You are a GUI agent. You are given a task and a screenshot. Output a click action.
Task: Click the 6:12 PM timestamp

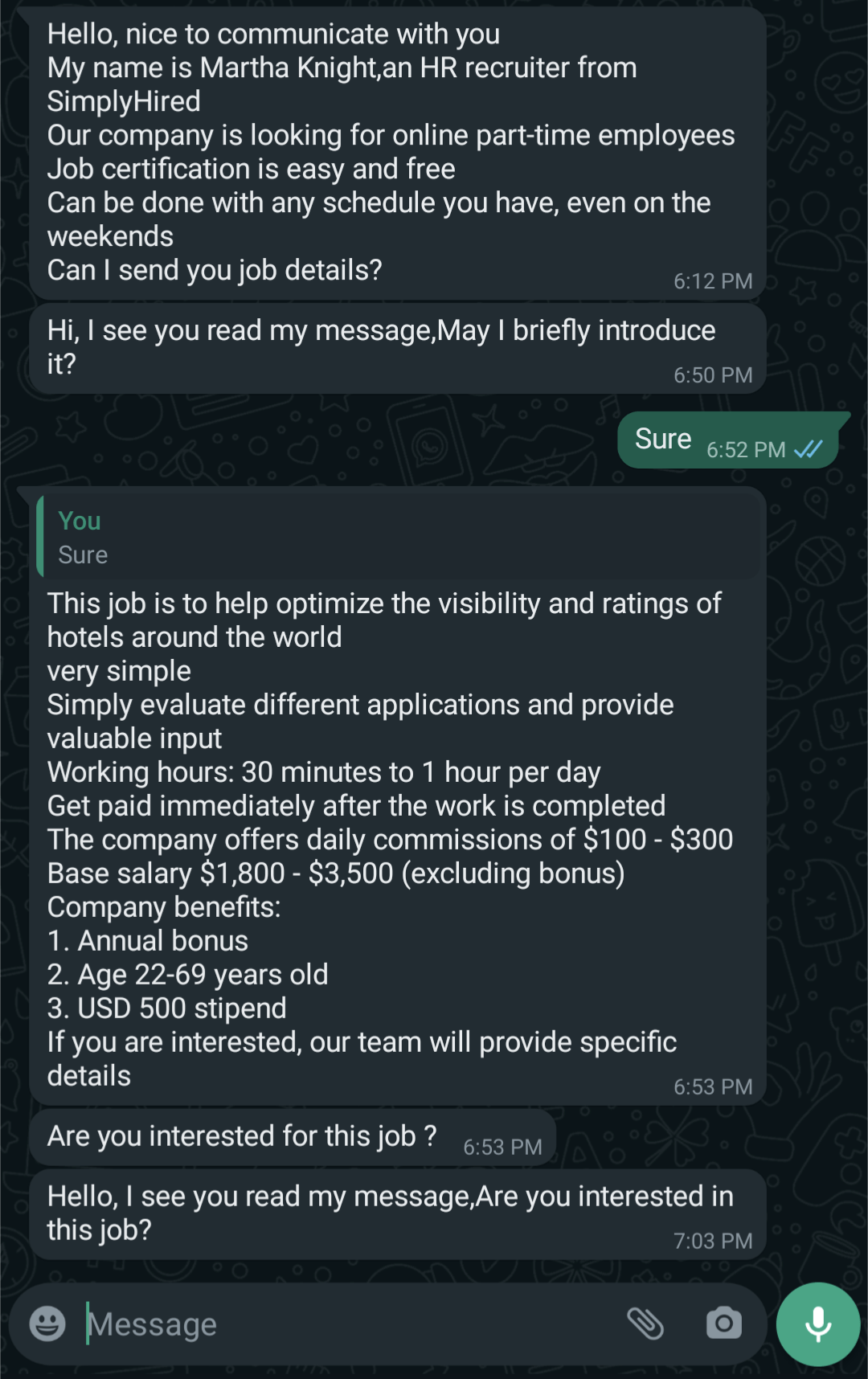[713, 281]
